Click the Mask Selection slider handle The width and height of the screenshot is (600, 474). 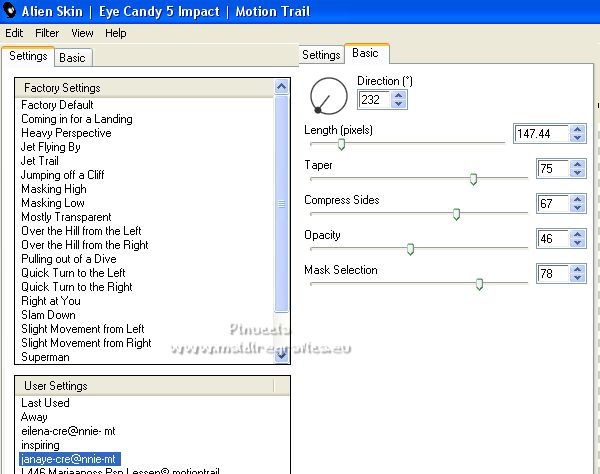click(x=479, y=284)
